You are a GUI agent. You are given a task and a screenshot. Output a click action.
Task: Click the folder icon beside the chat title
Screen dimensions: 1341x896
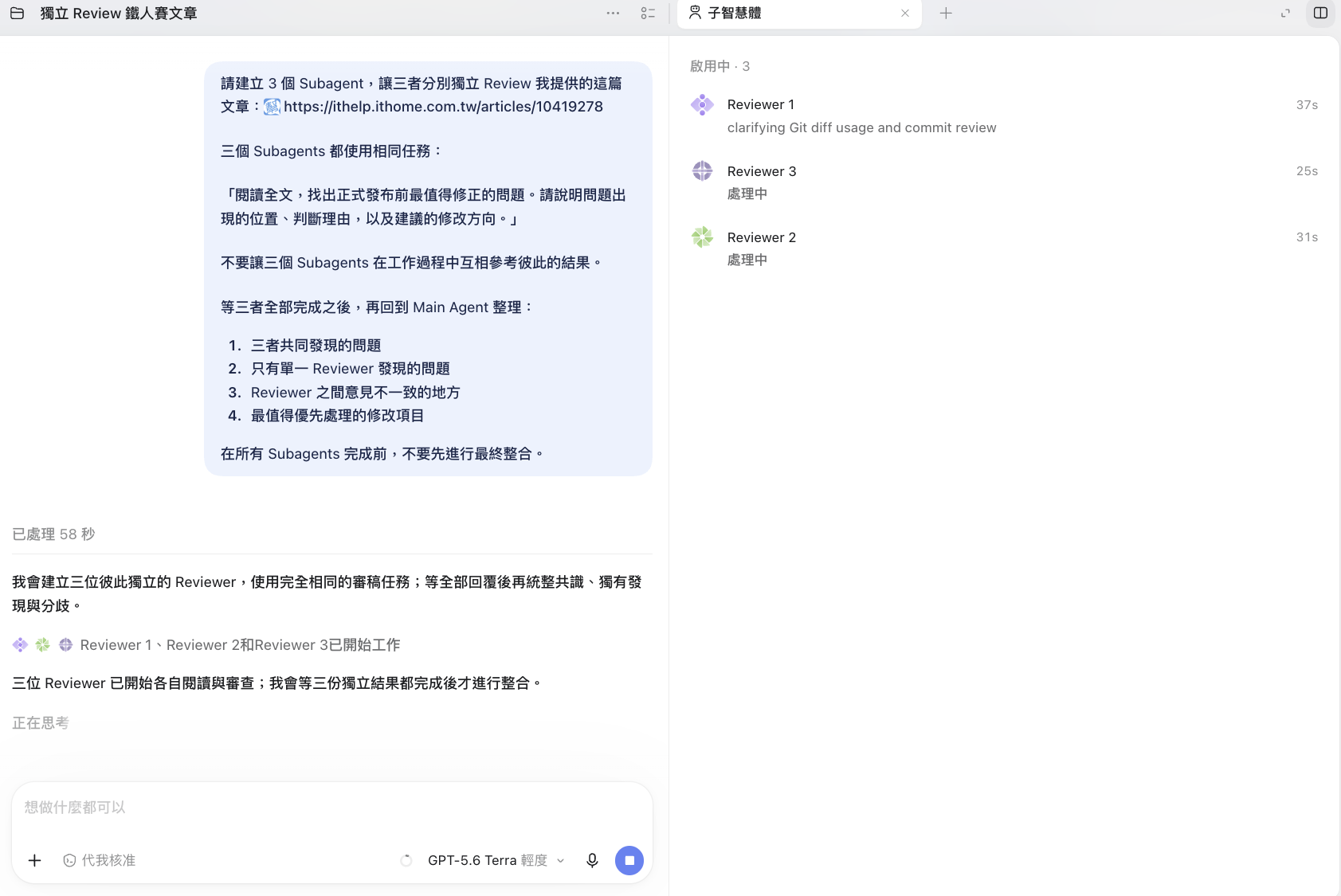pos(17,13)
